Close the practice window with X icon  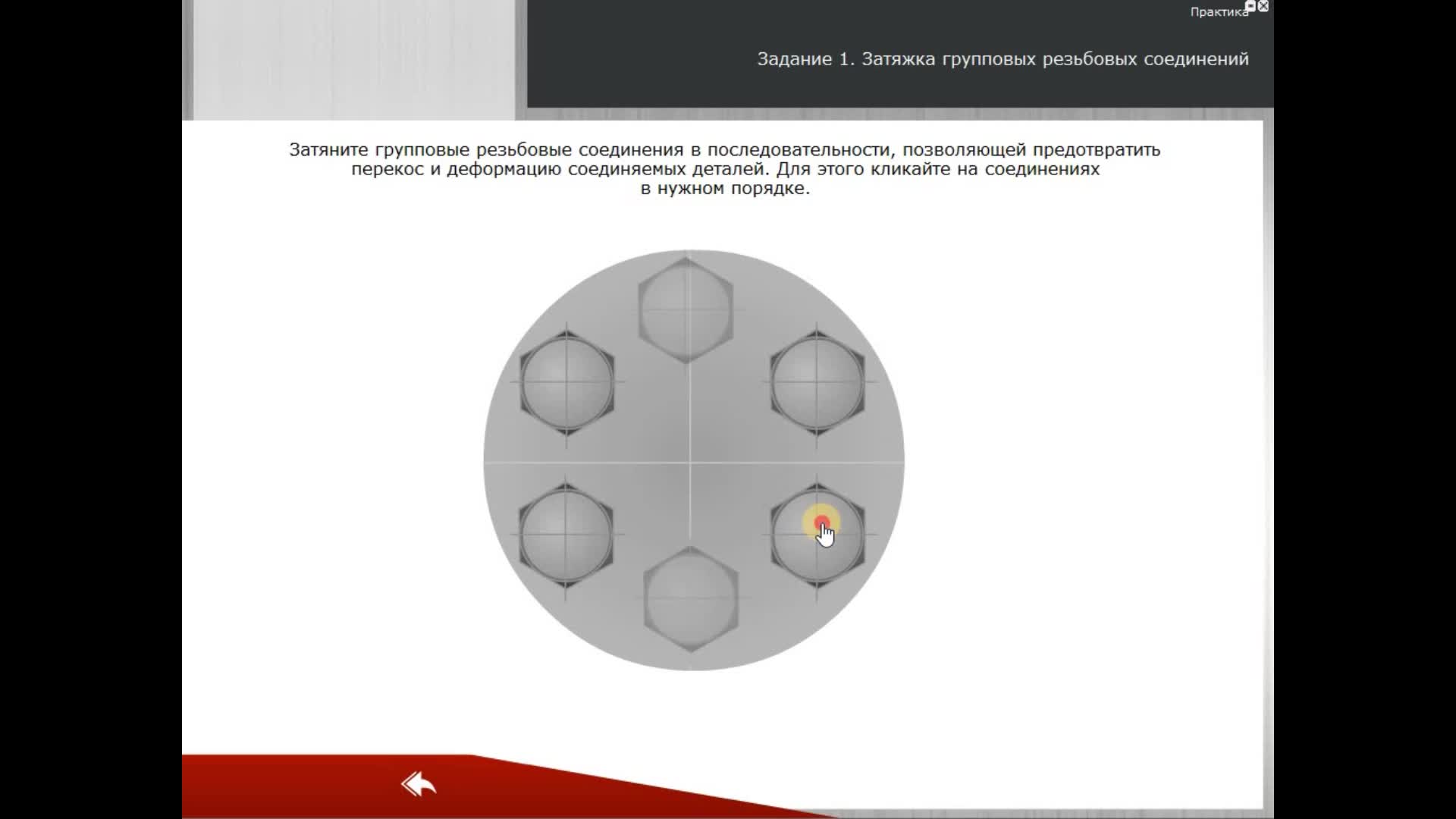[x=1263, y=6]
